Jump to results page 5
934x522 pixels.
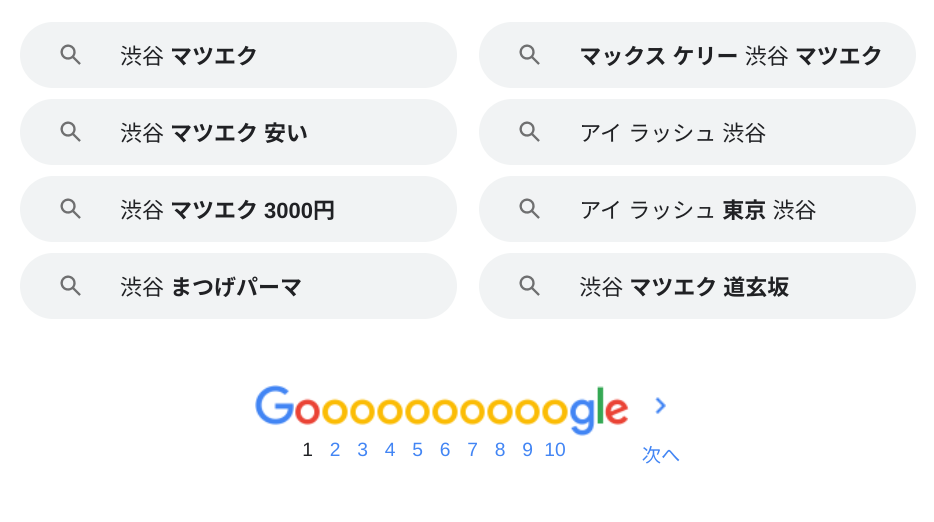417,450
